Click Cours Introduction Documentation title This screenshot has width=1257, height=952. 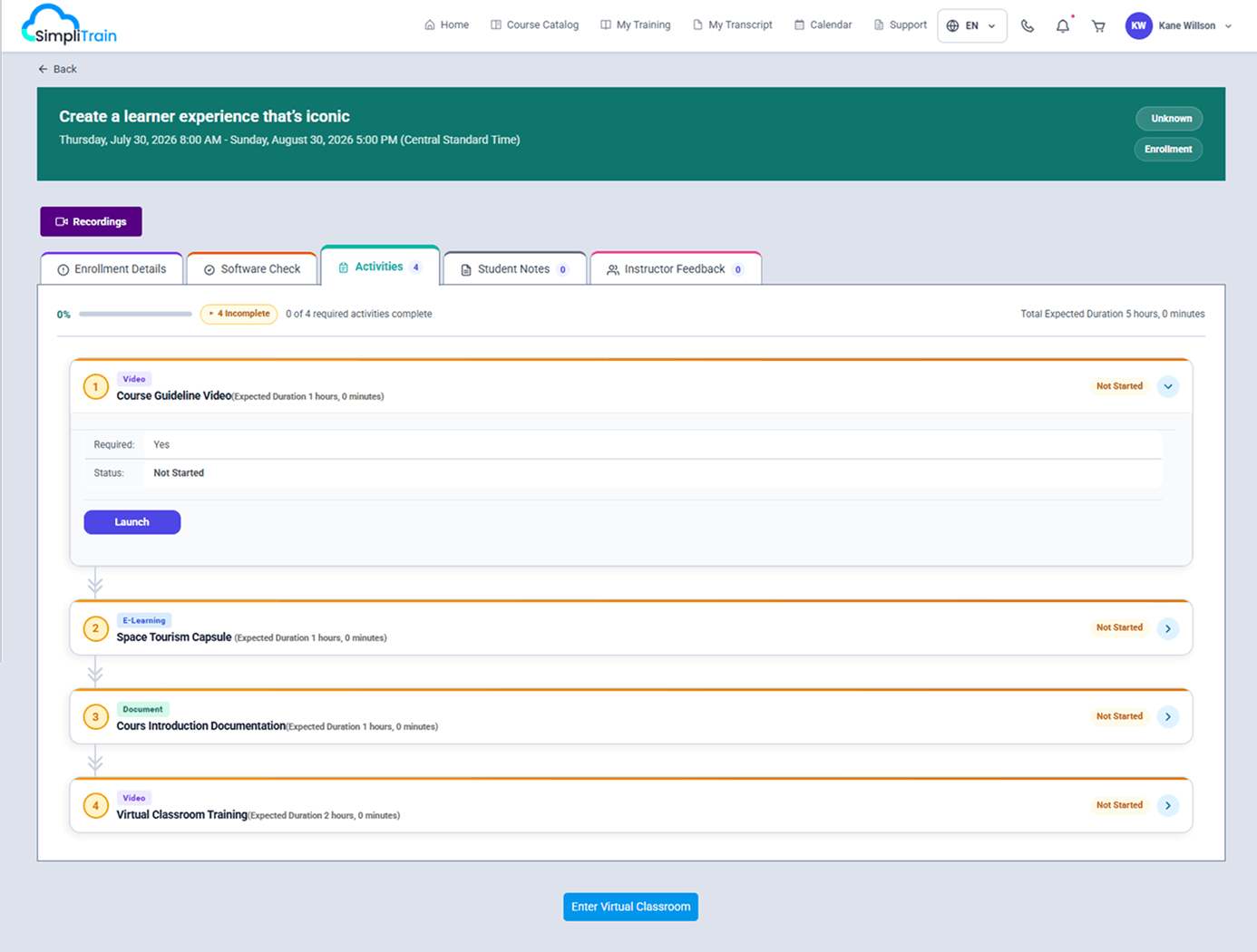tap(201, 726)
